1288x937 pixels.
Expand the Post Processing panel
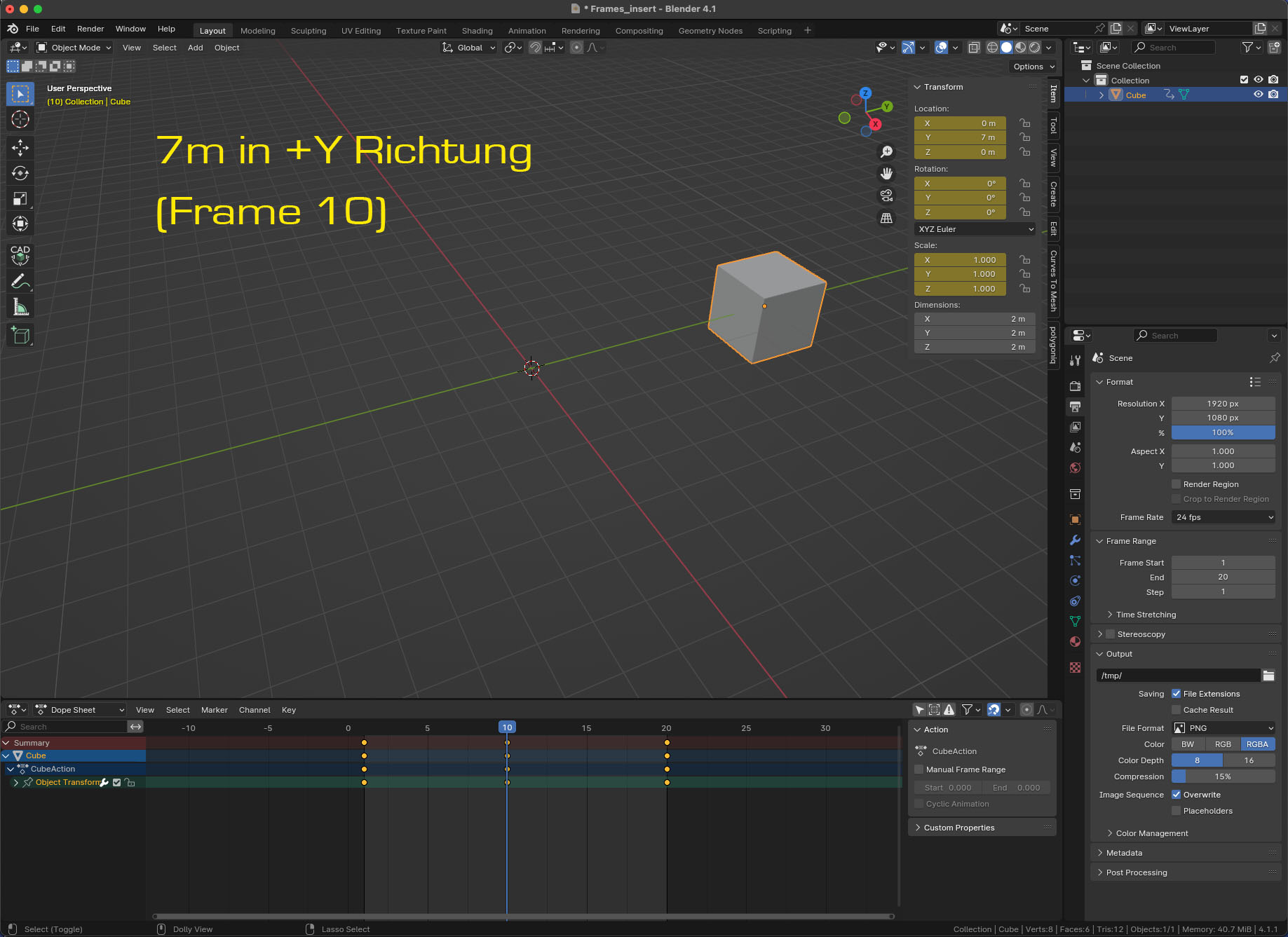[x=1136, y=873]
